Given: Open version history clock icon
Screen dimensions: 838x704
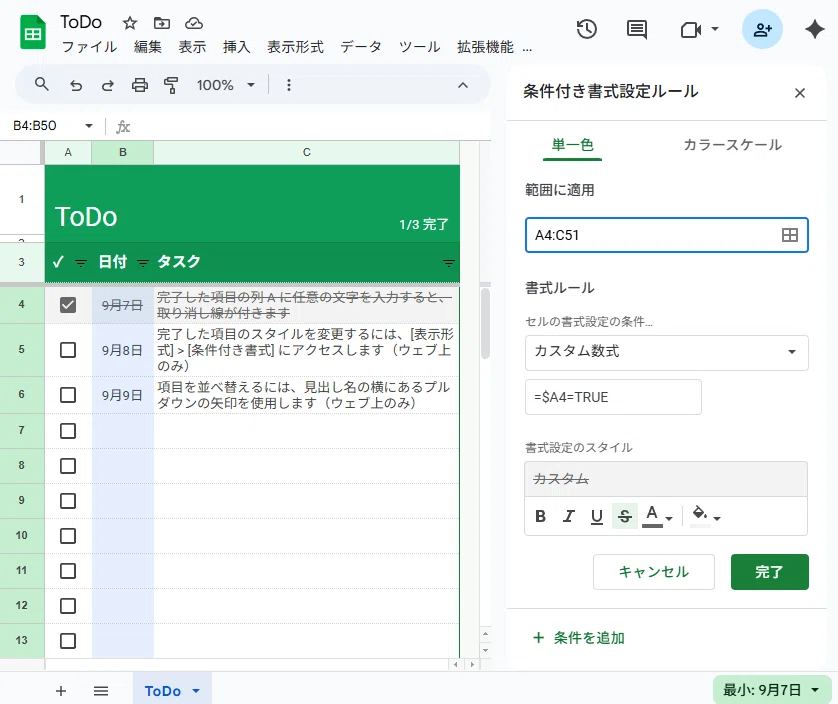Looking at the screenshot, I should pos(586,29).
